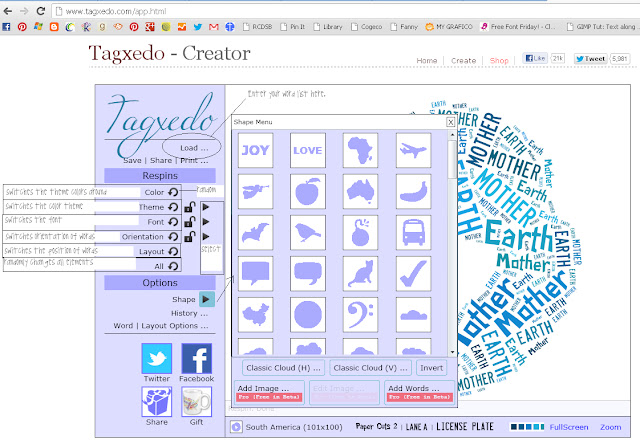640x444 pixels.
Task: Click the Tweet button
Action: [x=591, y=59]
